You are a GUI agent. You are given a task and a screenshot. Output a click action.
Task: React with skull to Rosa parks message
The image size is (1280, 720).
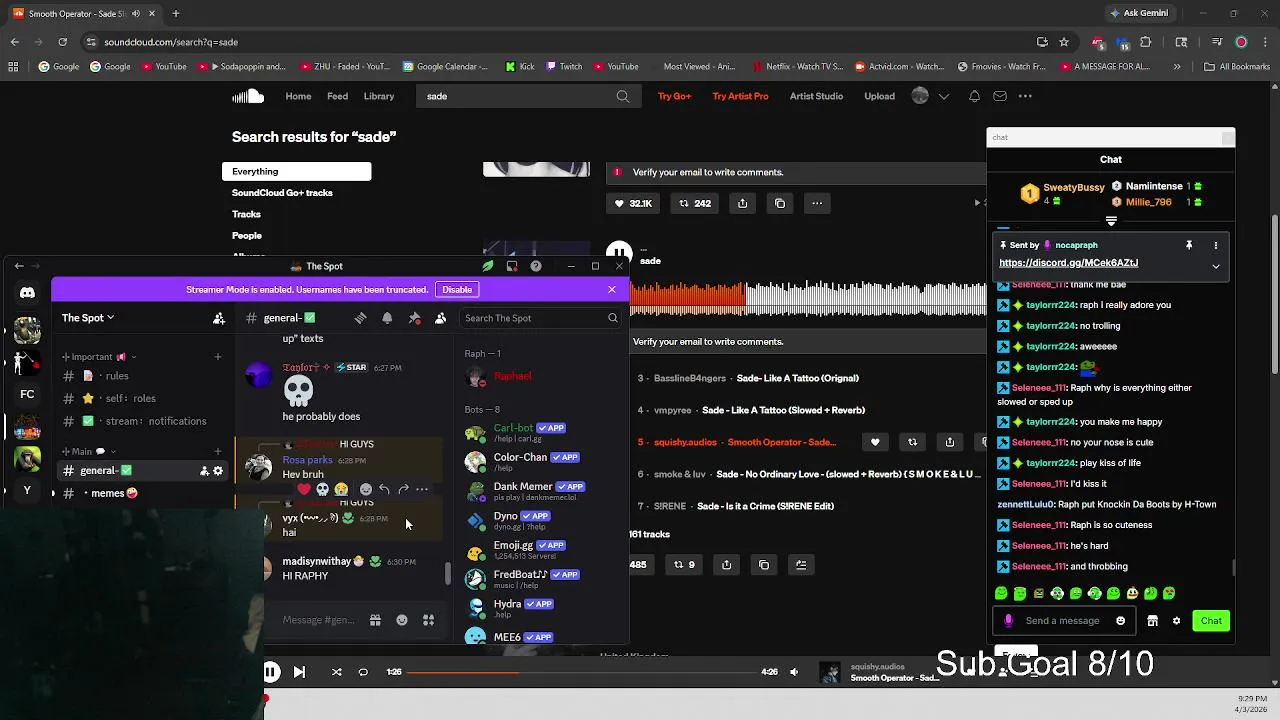322,489
